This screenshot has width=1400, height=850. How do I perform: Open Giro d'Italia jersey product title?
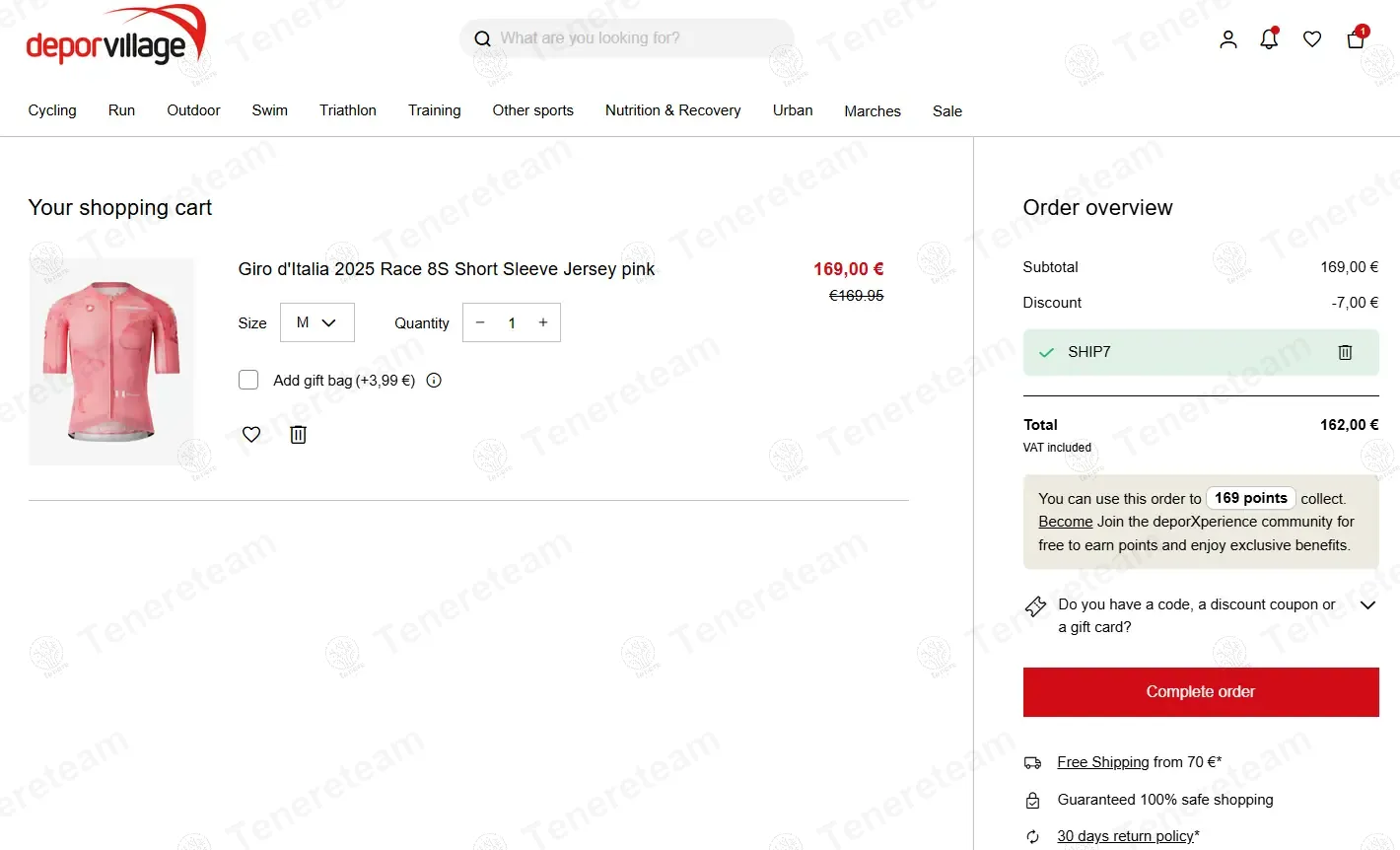click(447, 269)
